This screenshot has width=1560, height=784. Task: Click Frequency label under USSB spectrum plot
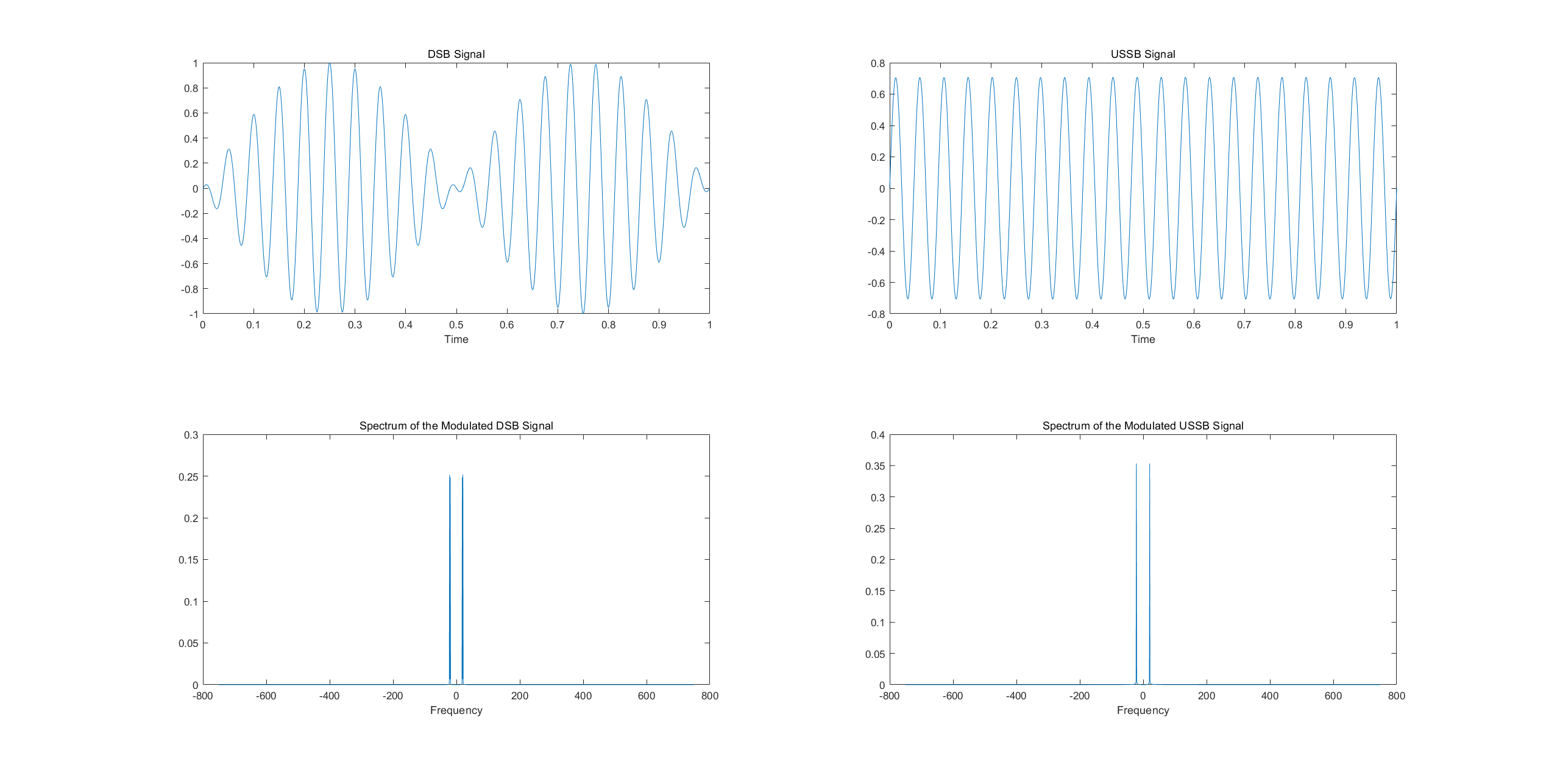[1143, 710]
